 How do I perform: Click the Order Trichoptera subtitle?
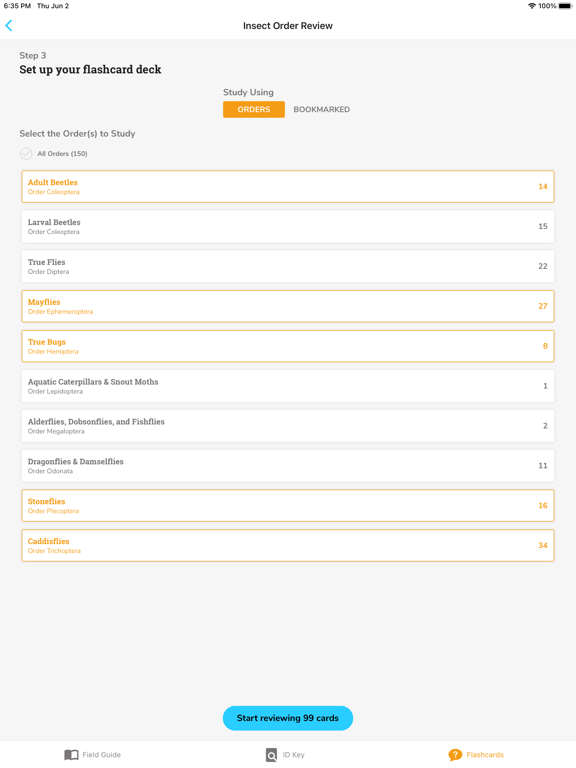pos(54,551)
